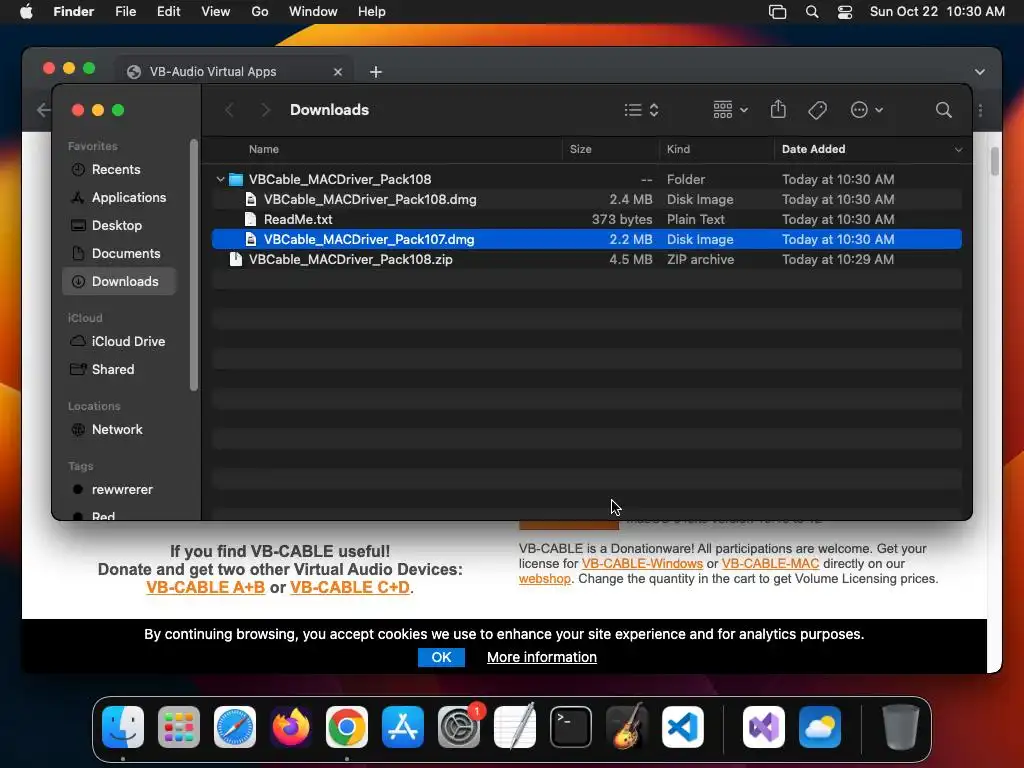This screenshot has width=1024, height=768.
Task: Select VBCable_MACDriver_Pack108.dmg file
Action: coord(586,199)
